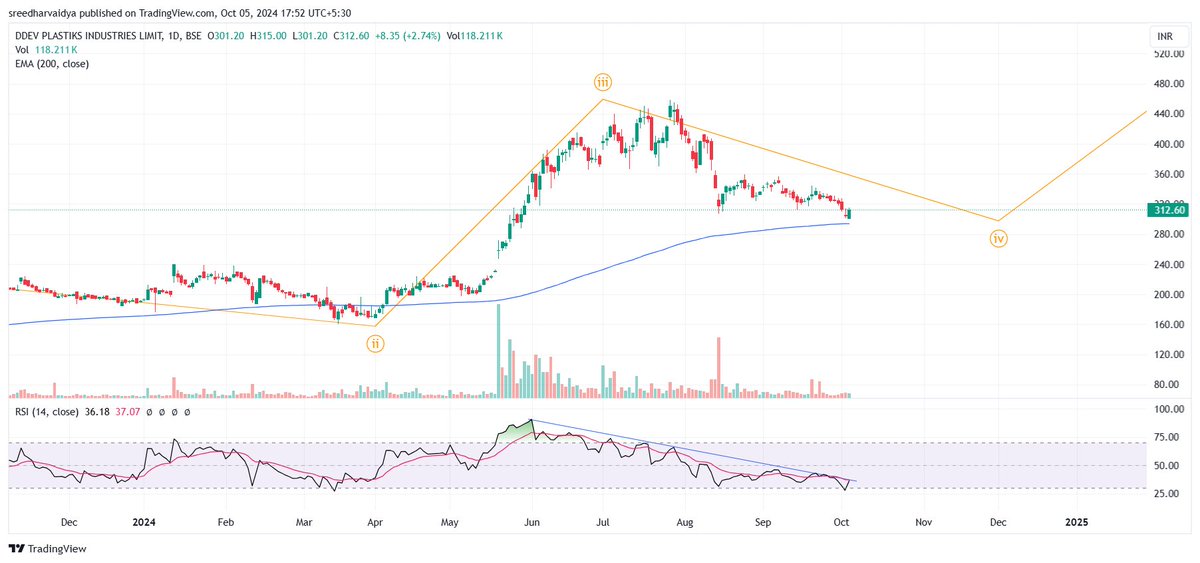Screen dimensions: 1200x563
Task: Click the bold 2024 label on time axis
Action: 144,522
